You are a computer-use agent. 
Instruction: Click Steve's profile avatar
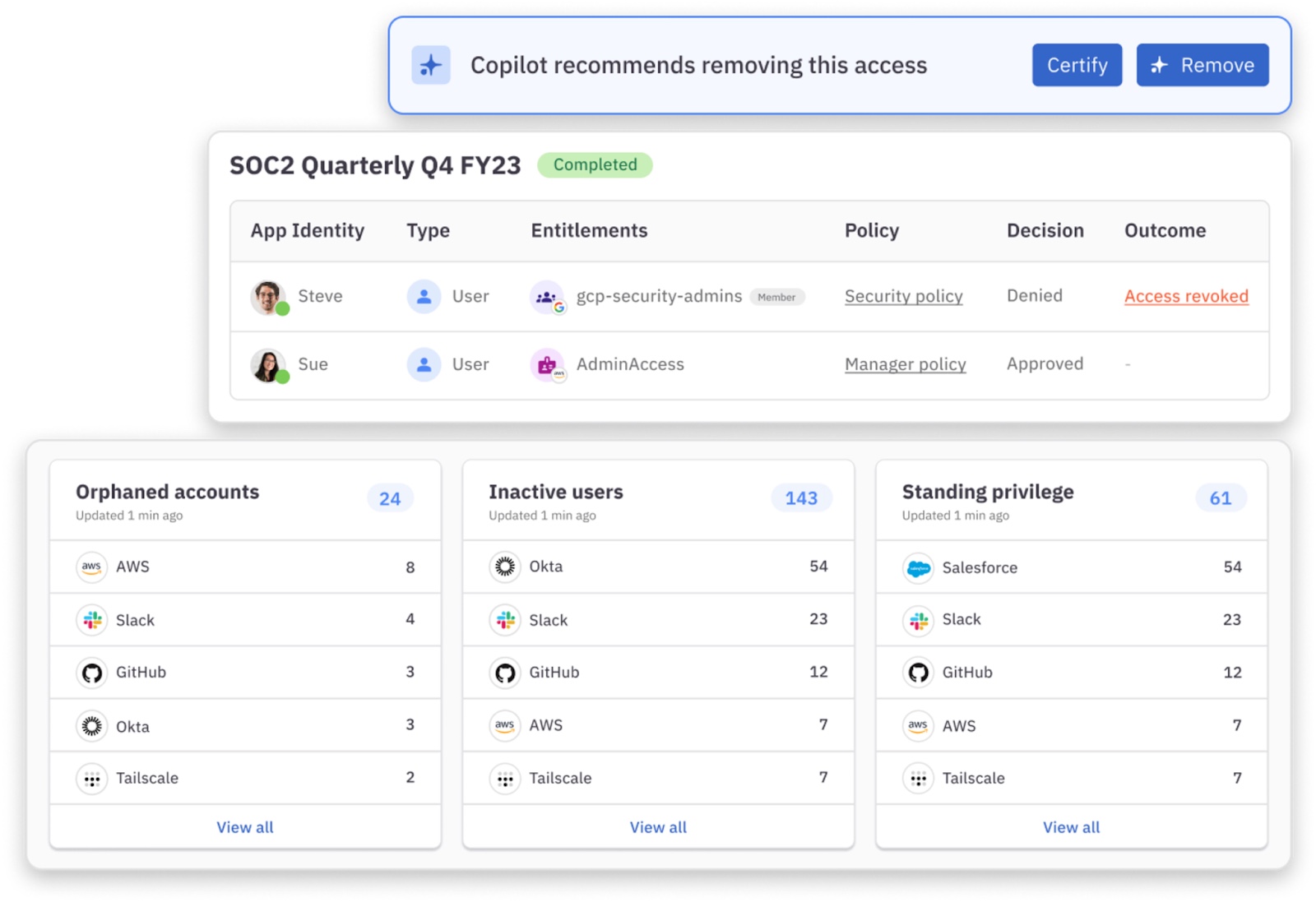[268, 297]
